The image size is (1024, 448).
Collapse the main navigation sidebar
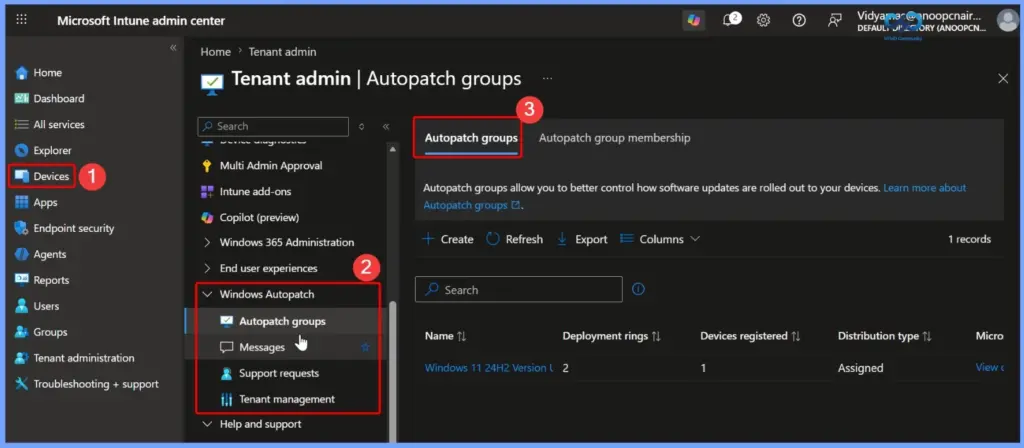(173, 48)
